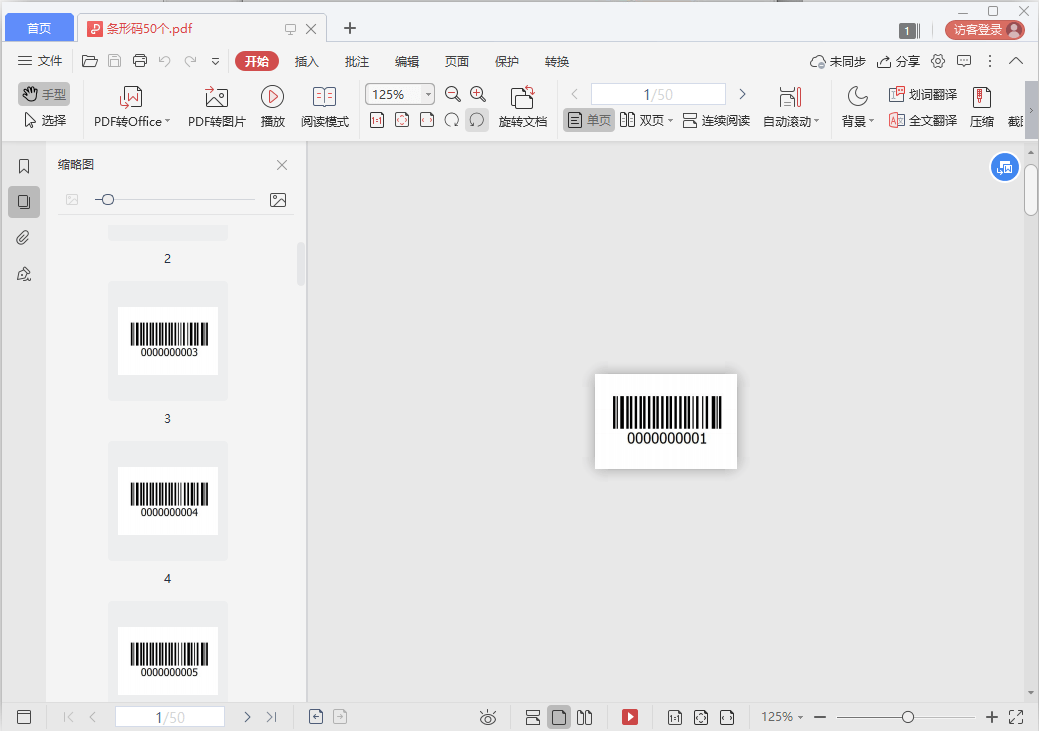Image resolution: width=1039 pixels, height=731 pixels.
Task: Open the attachments paperclip panel
Action: click(24, 237)
